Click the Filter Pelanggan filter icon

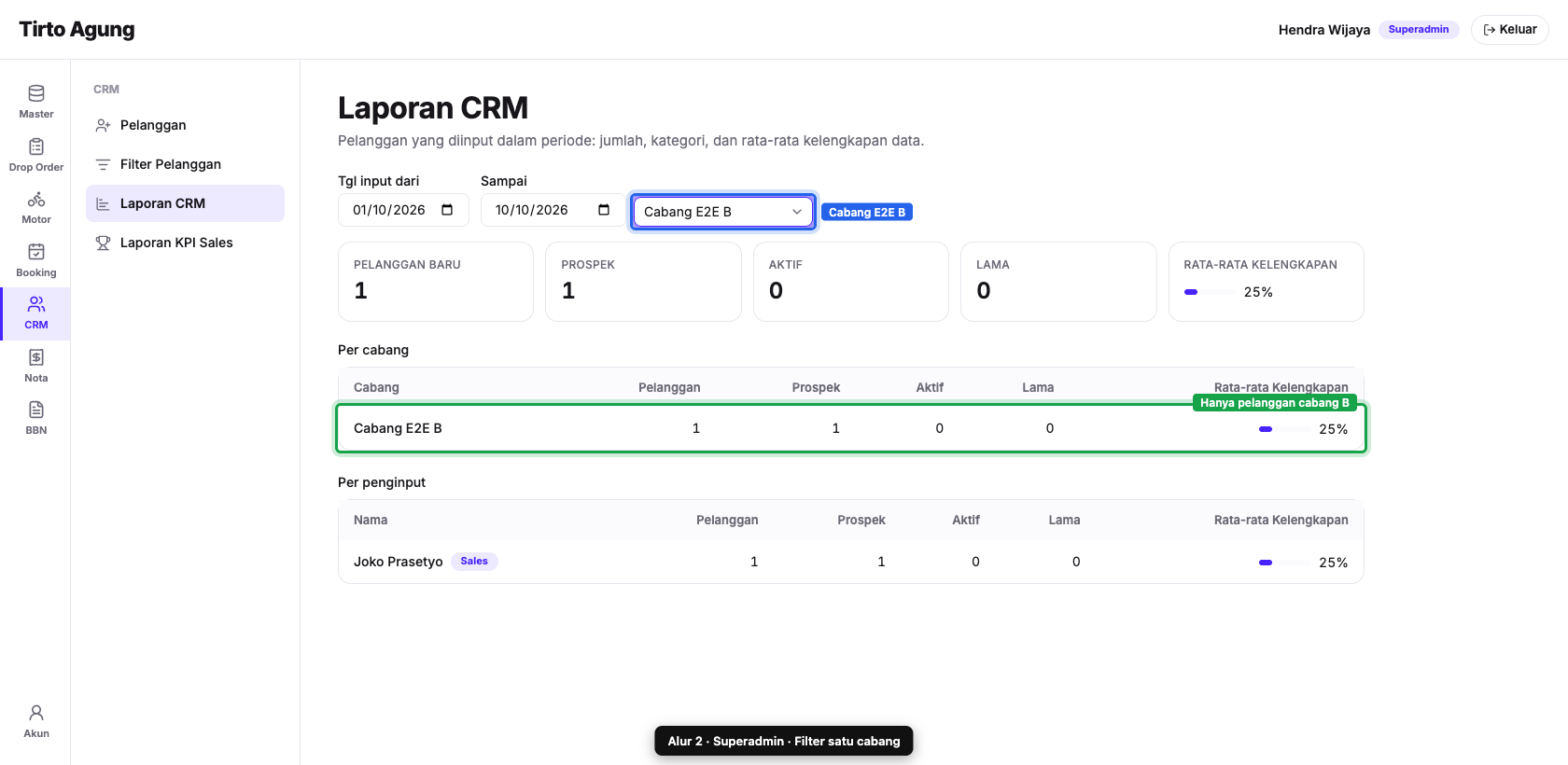[103, 164]
